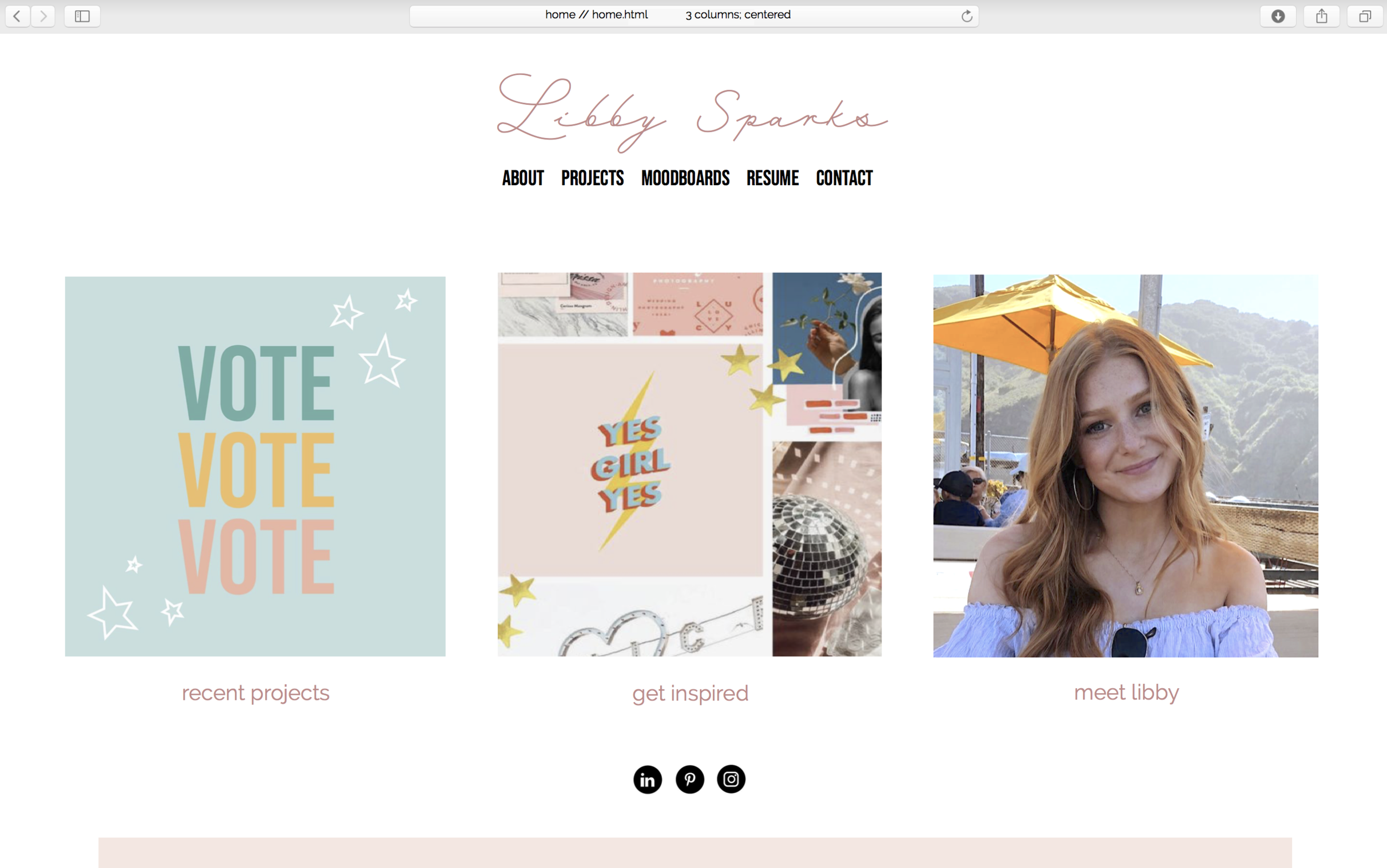Toggle the browser sidebar icon
Viewport: 1387px width, 868px height.
(x=82, y=16)
